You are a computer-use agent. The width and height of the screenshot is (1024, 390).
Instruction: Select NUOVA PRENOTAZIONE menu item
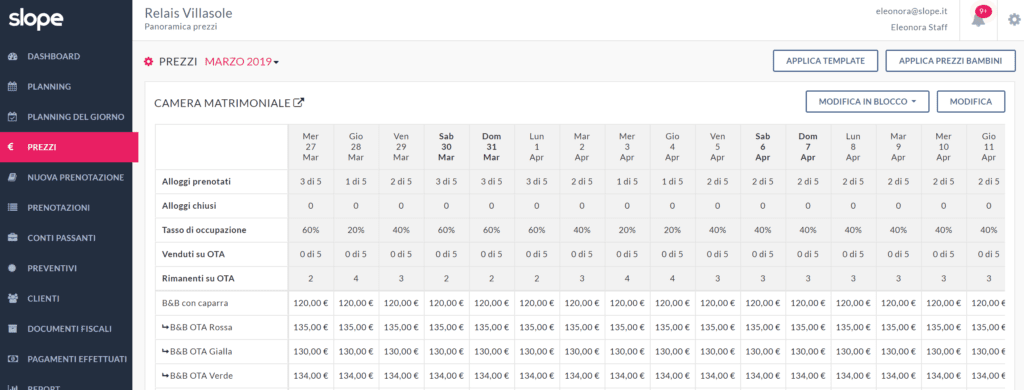(76, 178)
